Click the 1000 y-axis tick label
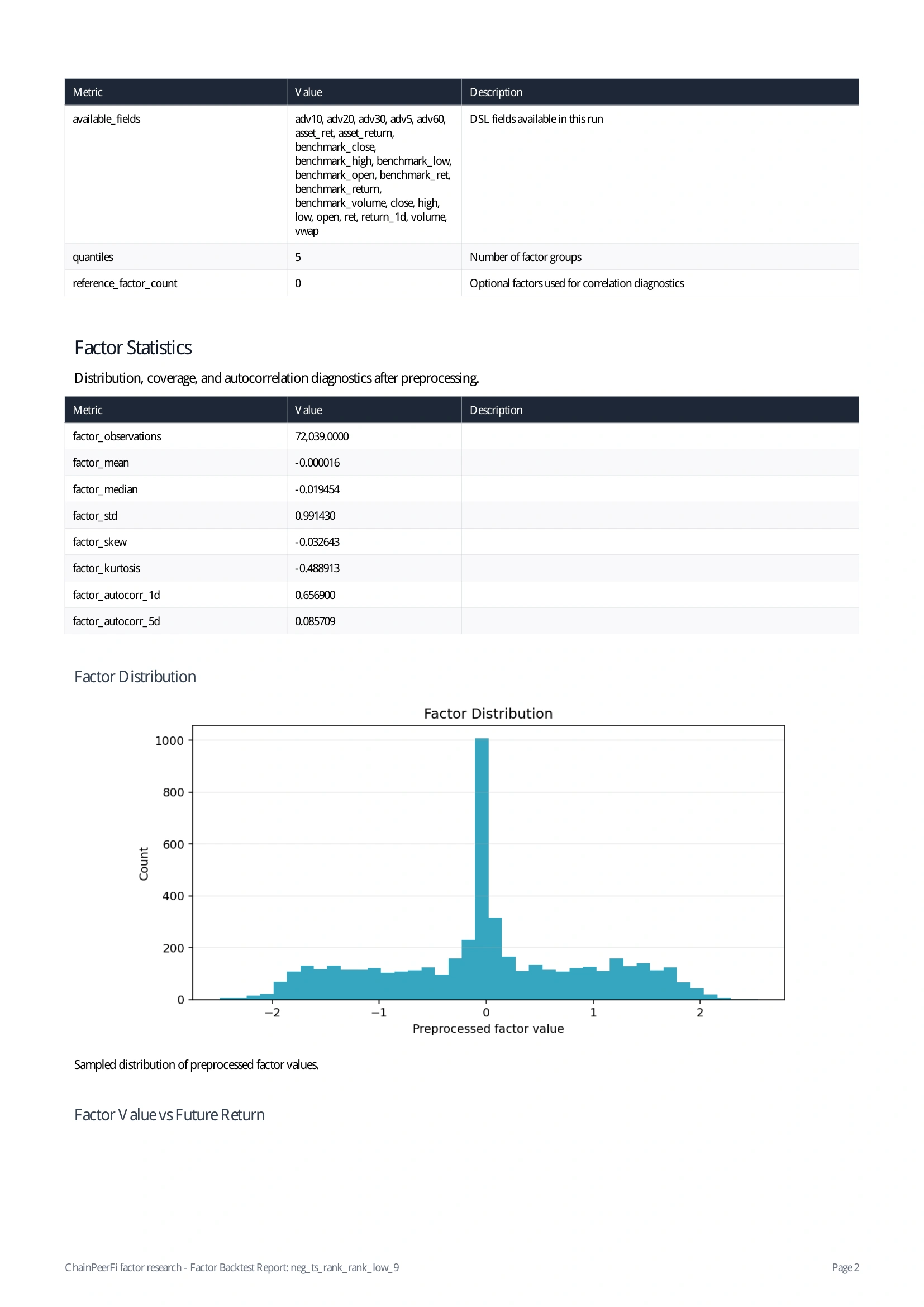Image resolution: width=924 pixels, height=1307 pixels. point(170,740)
